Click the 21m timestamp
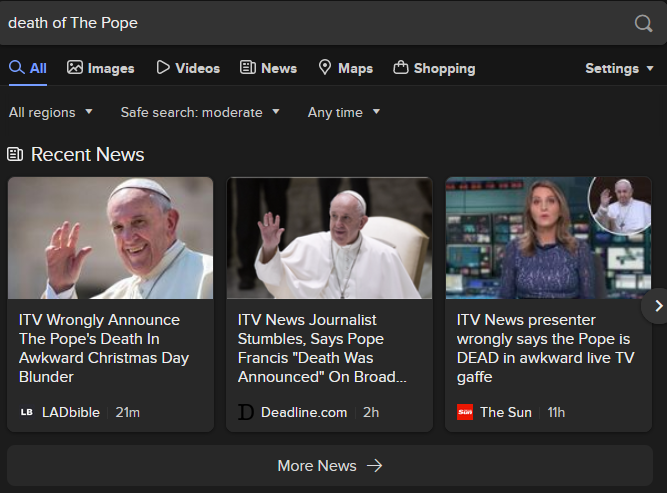 point(127,412)
